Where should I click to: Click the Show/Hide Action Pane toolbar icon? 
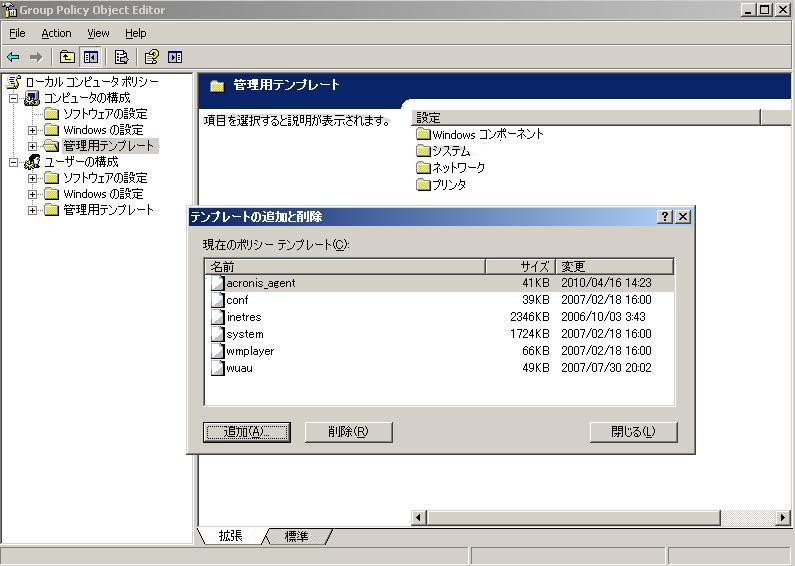(175, 57)
